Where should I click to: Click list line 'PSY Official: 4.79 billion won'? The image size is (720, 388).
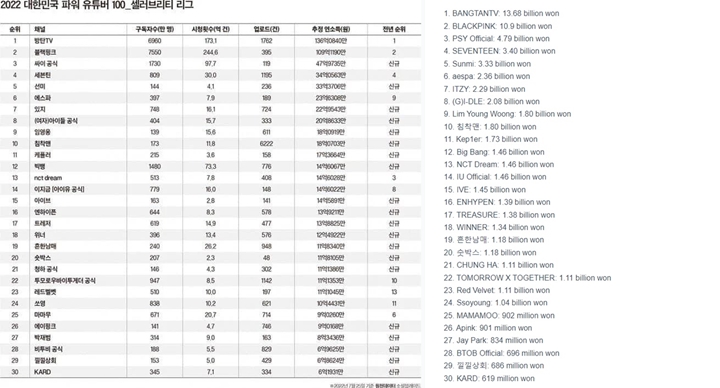[496, 39]
